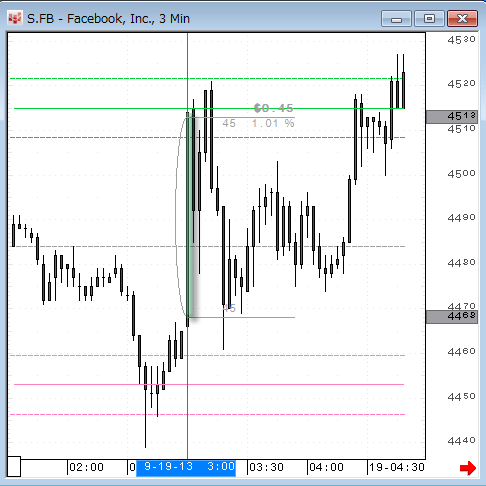486x486 pixels.
Task: Click the 03:30 time axis label
Action: coord(266,467)
